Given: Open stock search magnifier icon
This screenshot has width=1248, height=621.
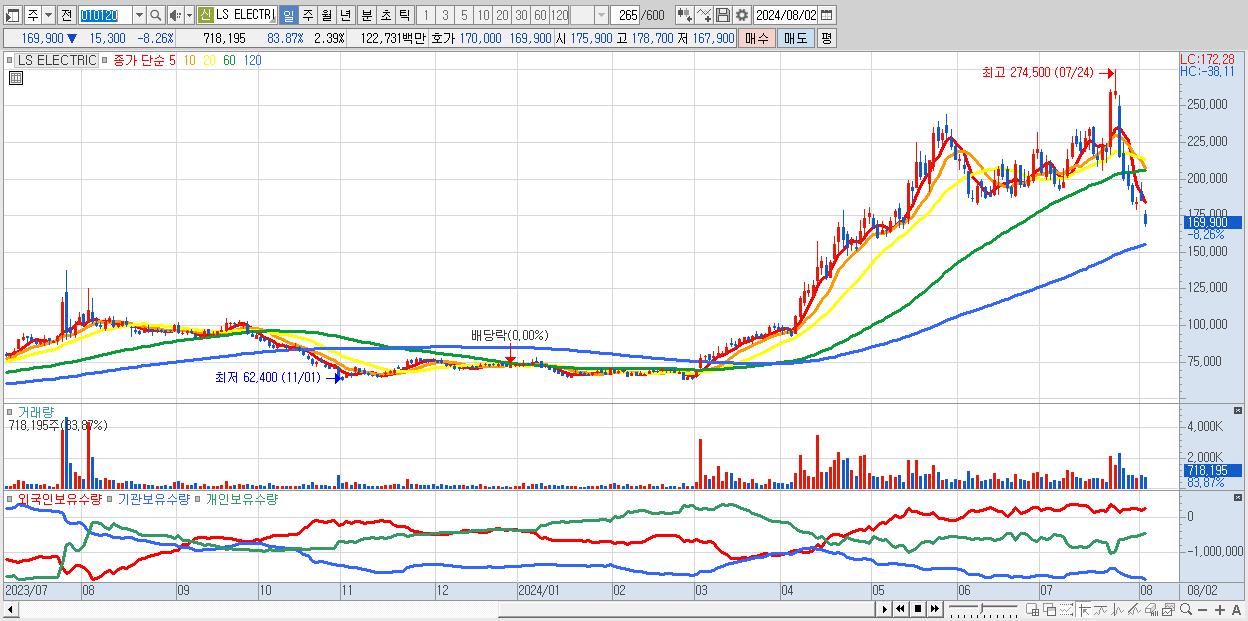Looking at the screenshot, I should 155,15.
